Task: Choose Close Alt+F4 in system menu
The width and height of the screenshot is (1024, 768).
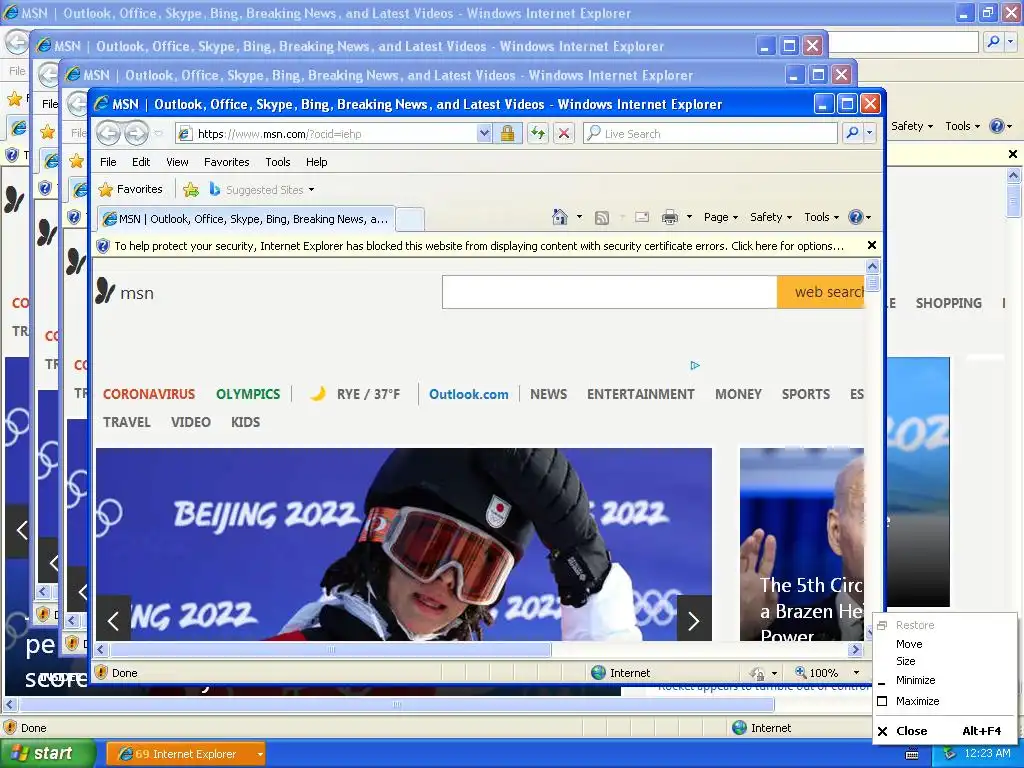Action: pyautogui.click(x=945, y=731)
